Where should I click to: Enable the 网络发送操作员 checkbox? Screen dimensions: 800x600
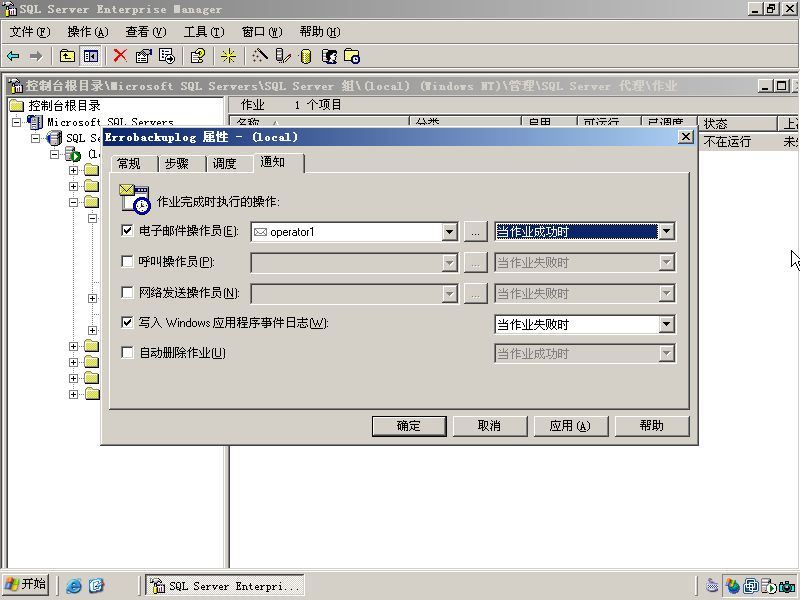tap(127, 292)
